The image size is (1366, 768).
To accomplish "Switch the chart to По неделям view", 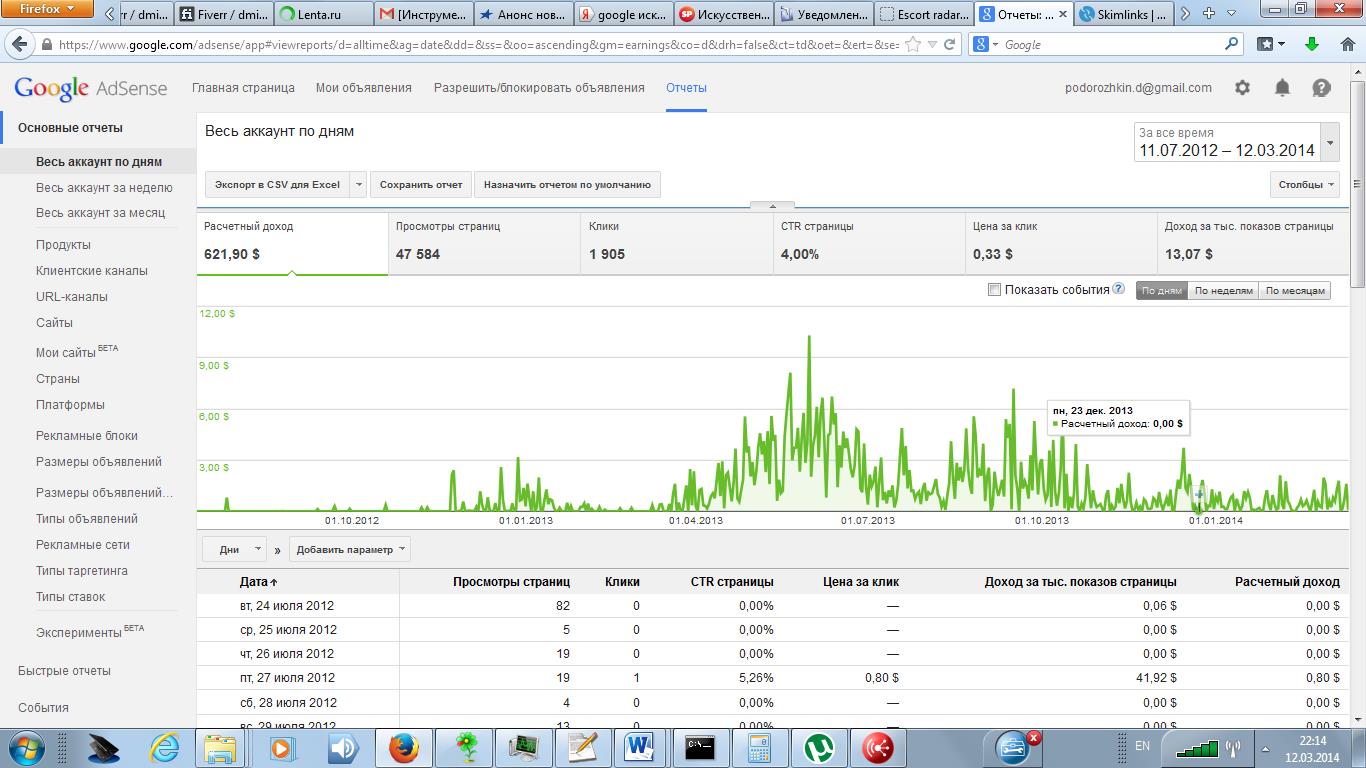I will (x=1223, y=290).
